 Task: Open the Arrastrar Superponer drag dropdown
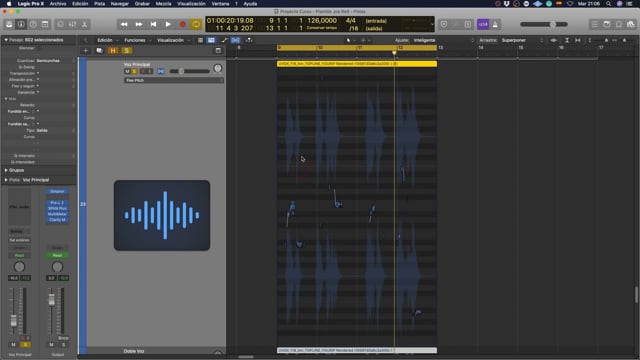tap(522, 40)
